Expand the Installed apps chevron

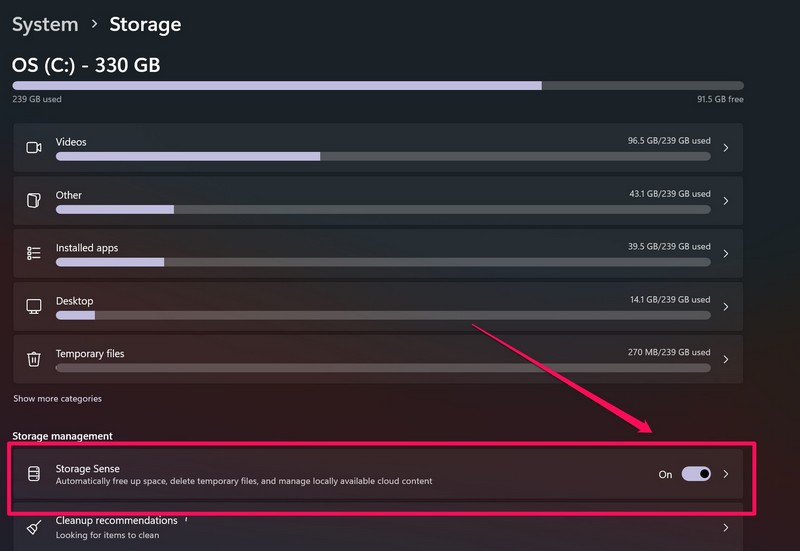pos(725,254)
